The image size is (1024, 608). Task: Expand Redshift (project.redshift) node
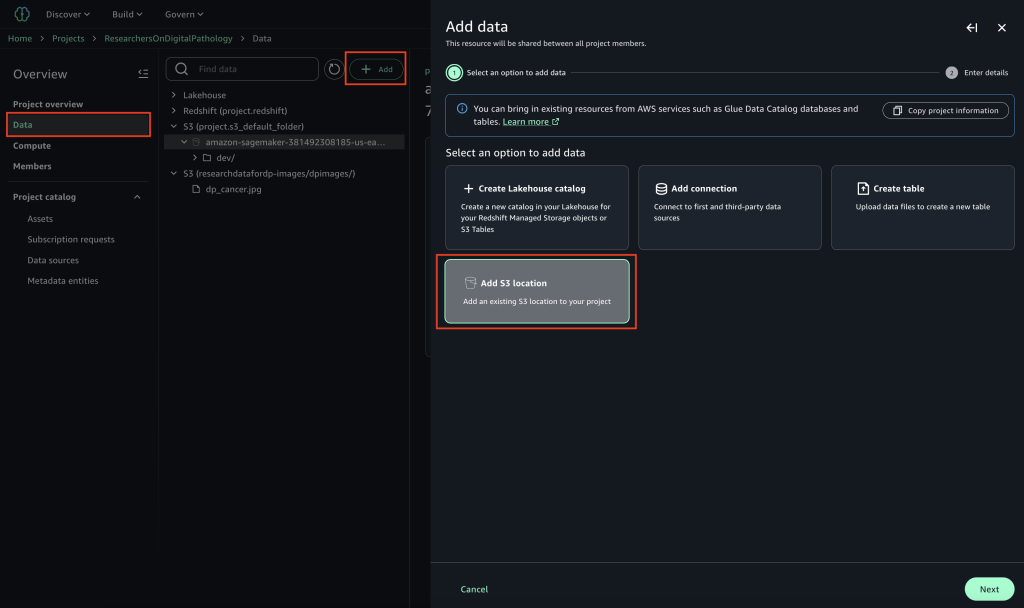174,111
